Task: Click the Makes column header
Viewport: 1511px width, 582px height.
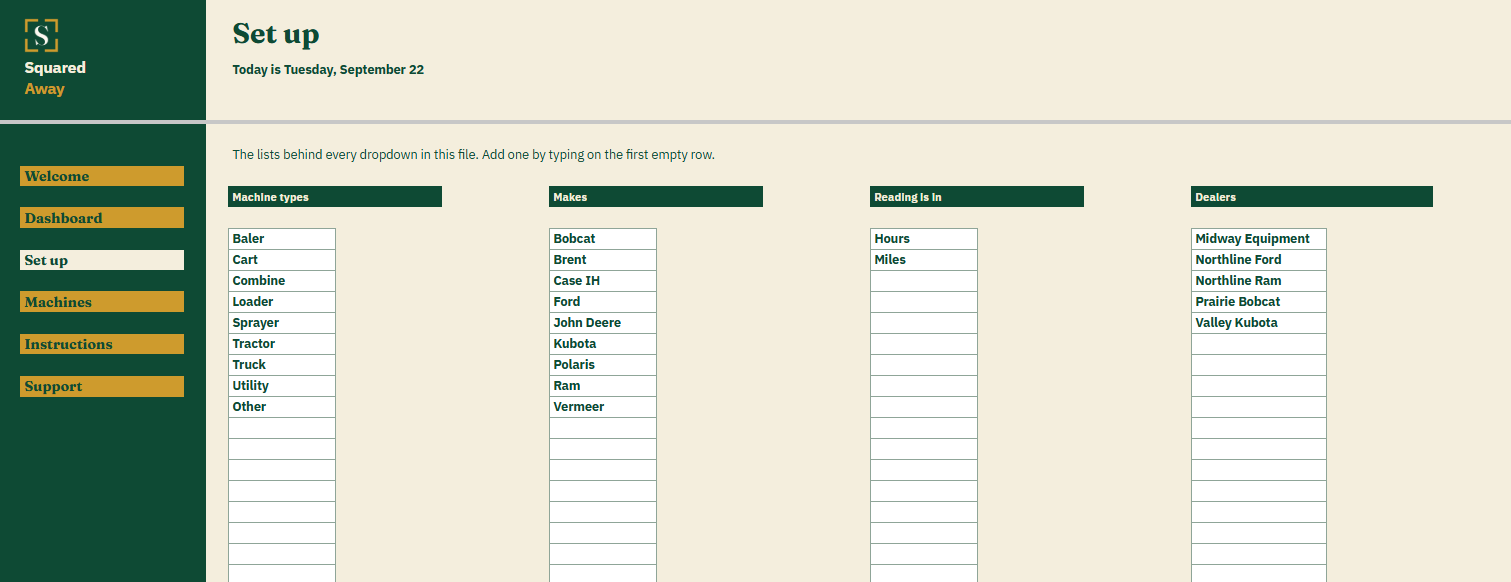Action: coord(656,197)
